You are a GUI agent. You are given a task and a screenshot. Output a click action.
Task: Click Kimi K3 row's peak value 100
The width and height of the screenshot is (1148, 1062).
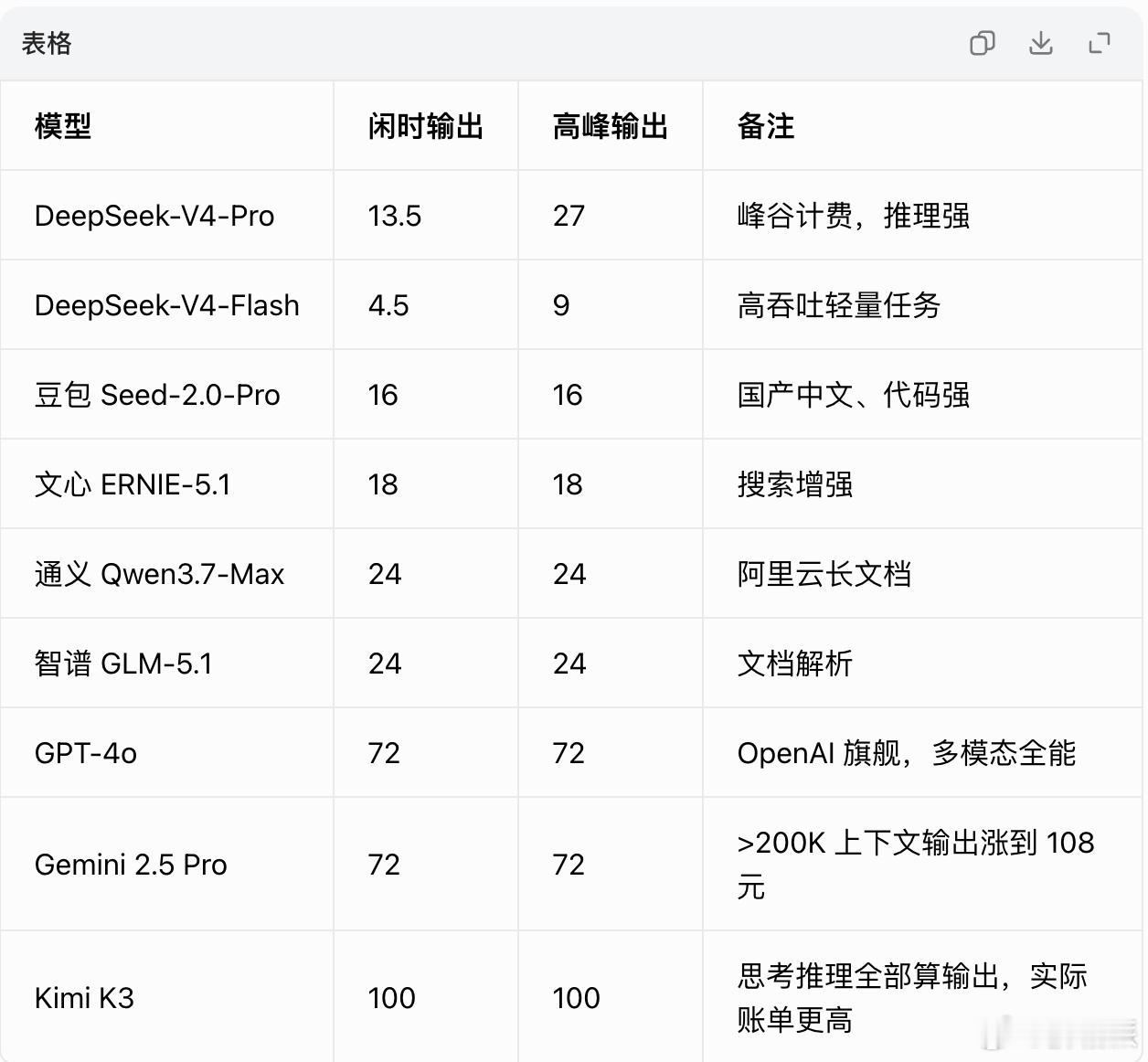[576, 998]
